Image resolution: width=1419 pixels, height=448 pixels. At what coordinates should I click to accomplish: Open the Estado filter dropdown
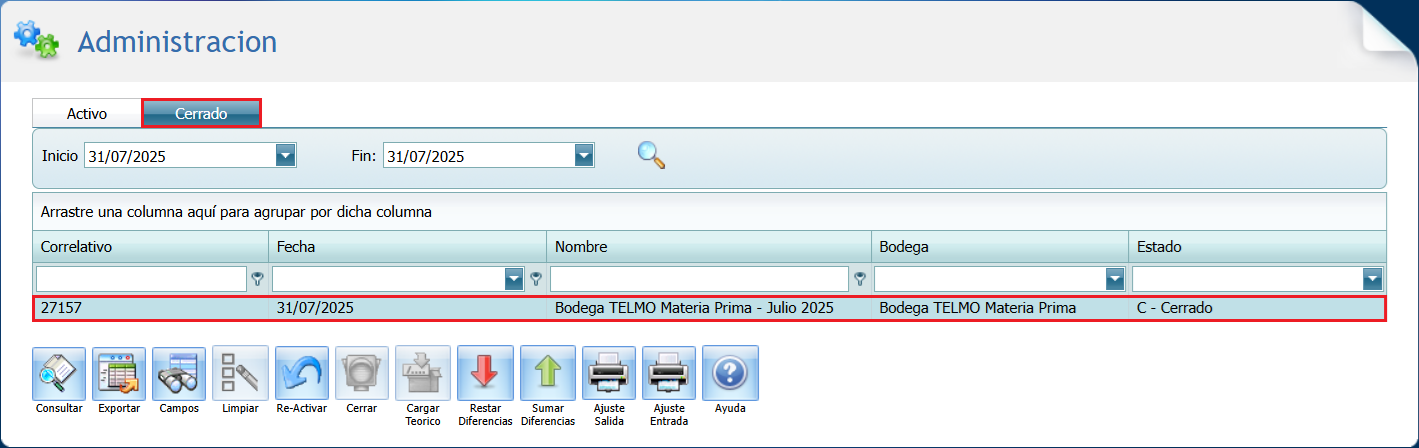tap(1372, 279)
